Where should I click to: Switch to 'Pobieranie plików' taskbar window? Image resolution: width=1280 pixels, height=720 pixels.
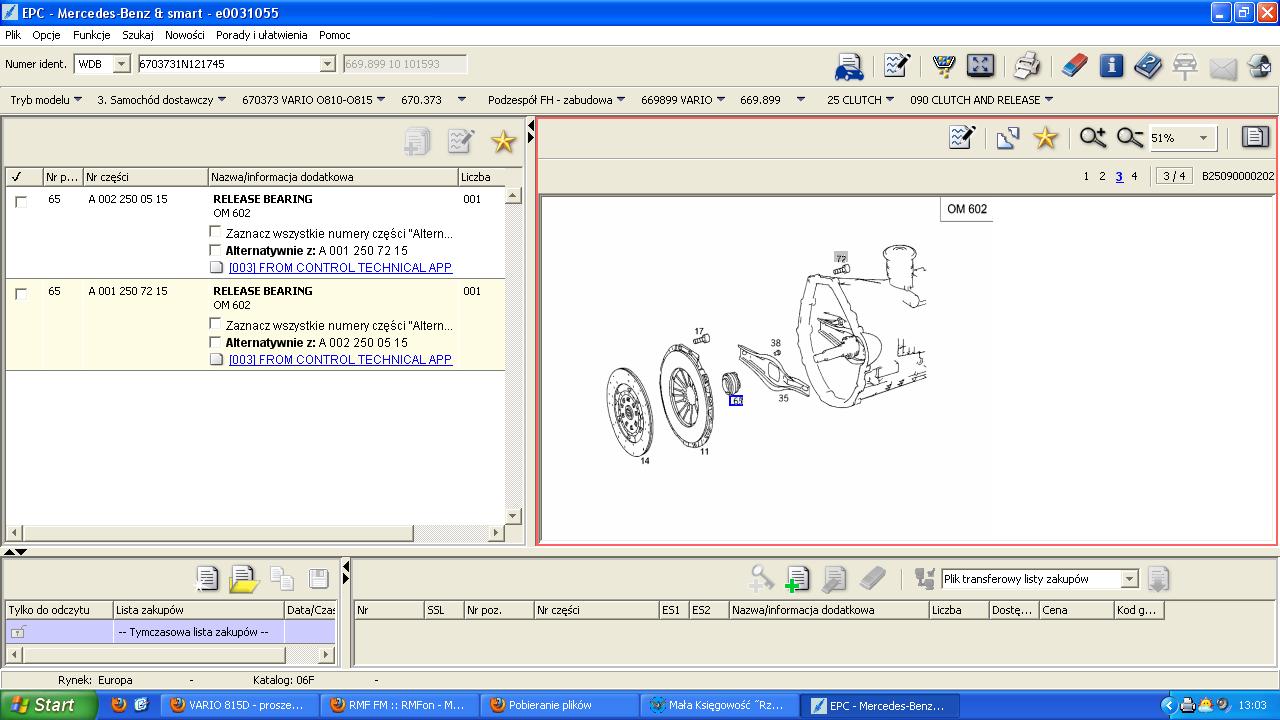point(560,705)
